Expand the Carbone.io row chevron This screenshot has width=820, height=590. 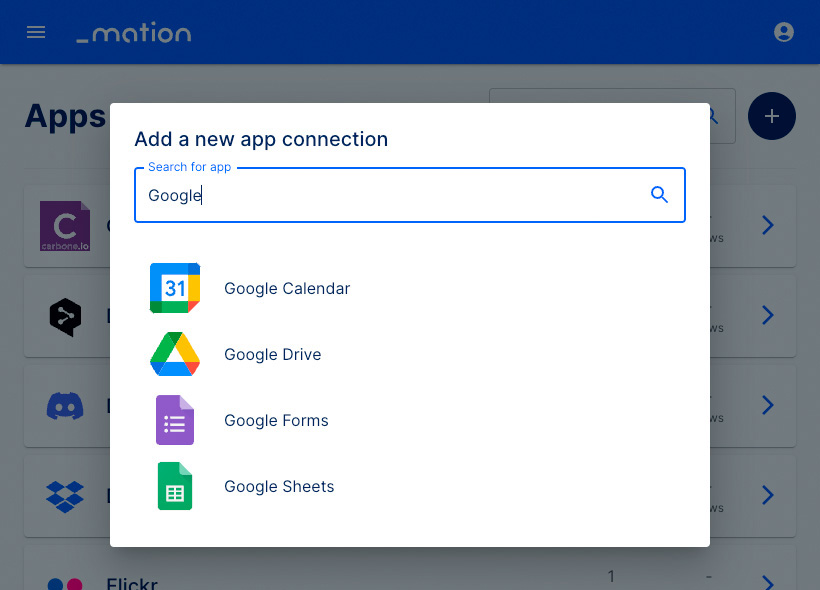[x=767, y=225]
